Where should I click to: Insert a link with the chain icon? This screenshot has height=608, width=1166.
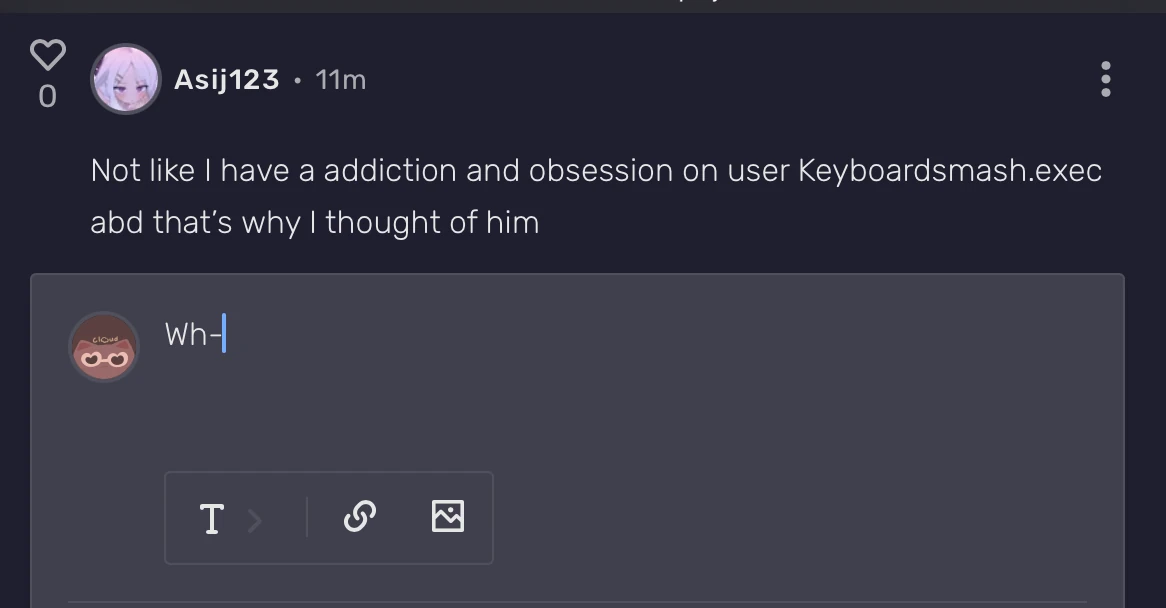pyautogui.click(x=359, y=517)
